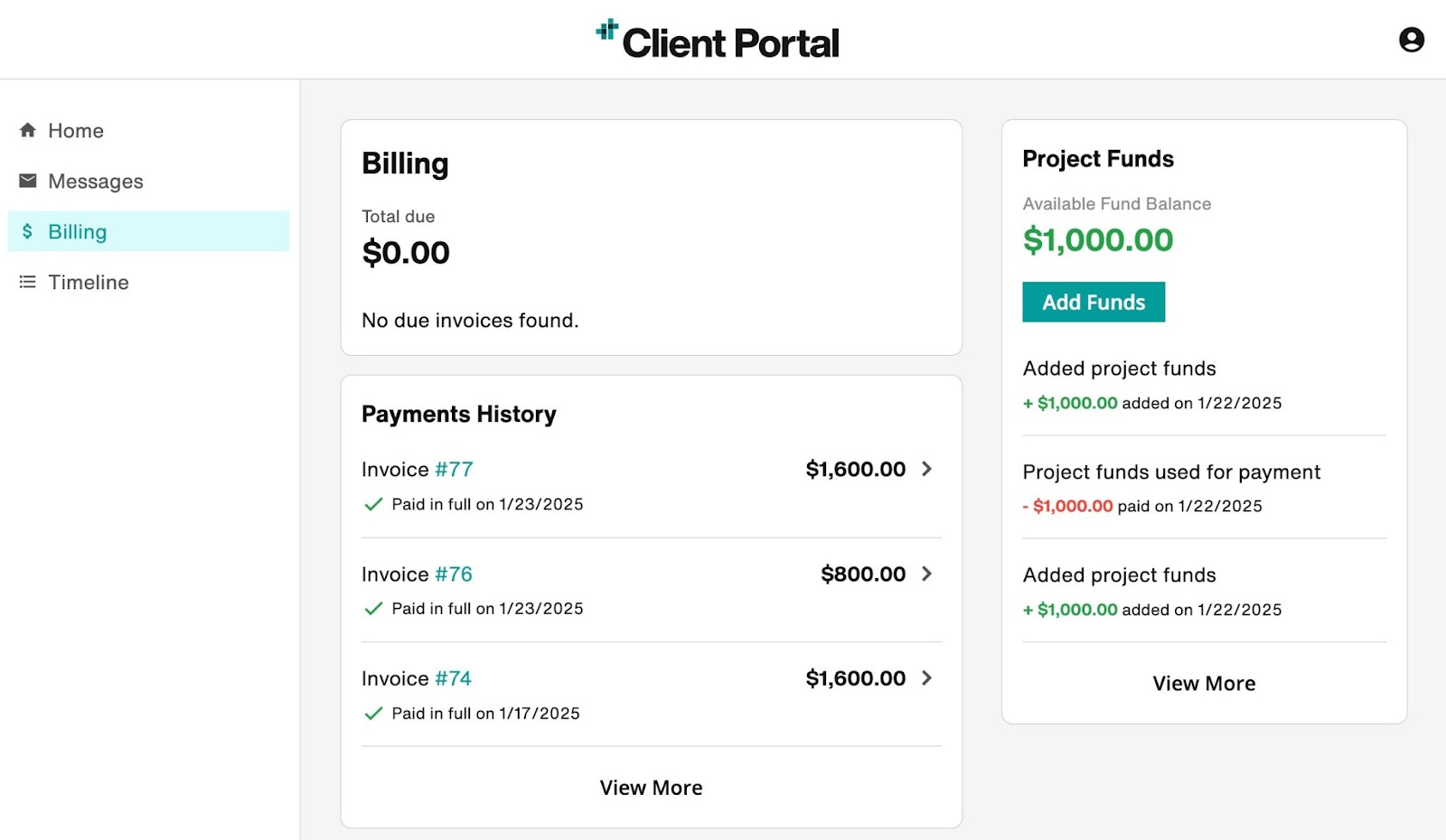Viewport: 1446px width, 840px height.
Task: Switch to the Billing section
Action: tap(78, 231)
